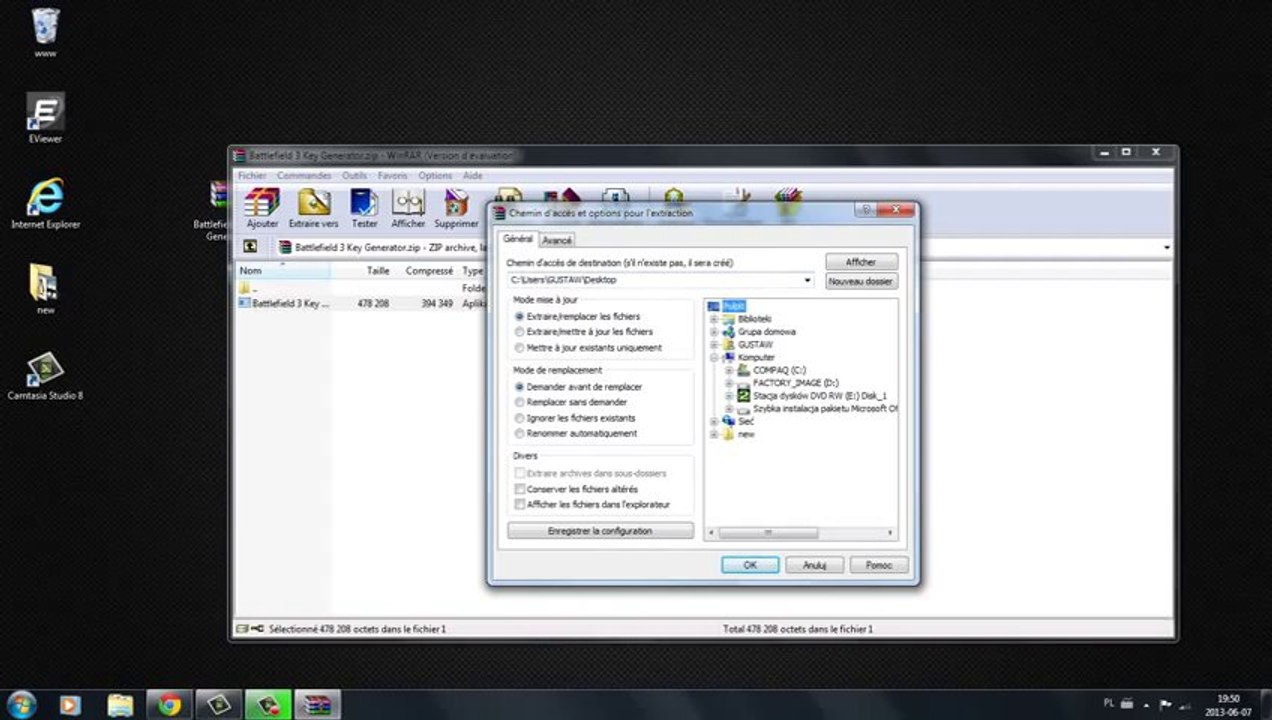Click the Extraire vers toolbar icon

(x=313, y=207)
